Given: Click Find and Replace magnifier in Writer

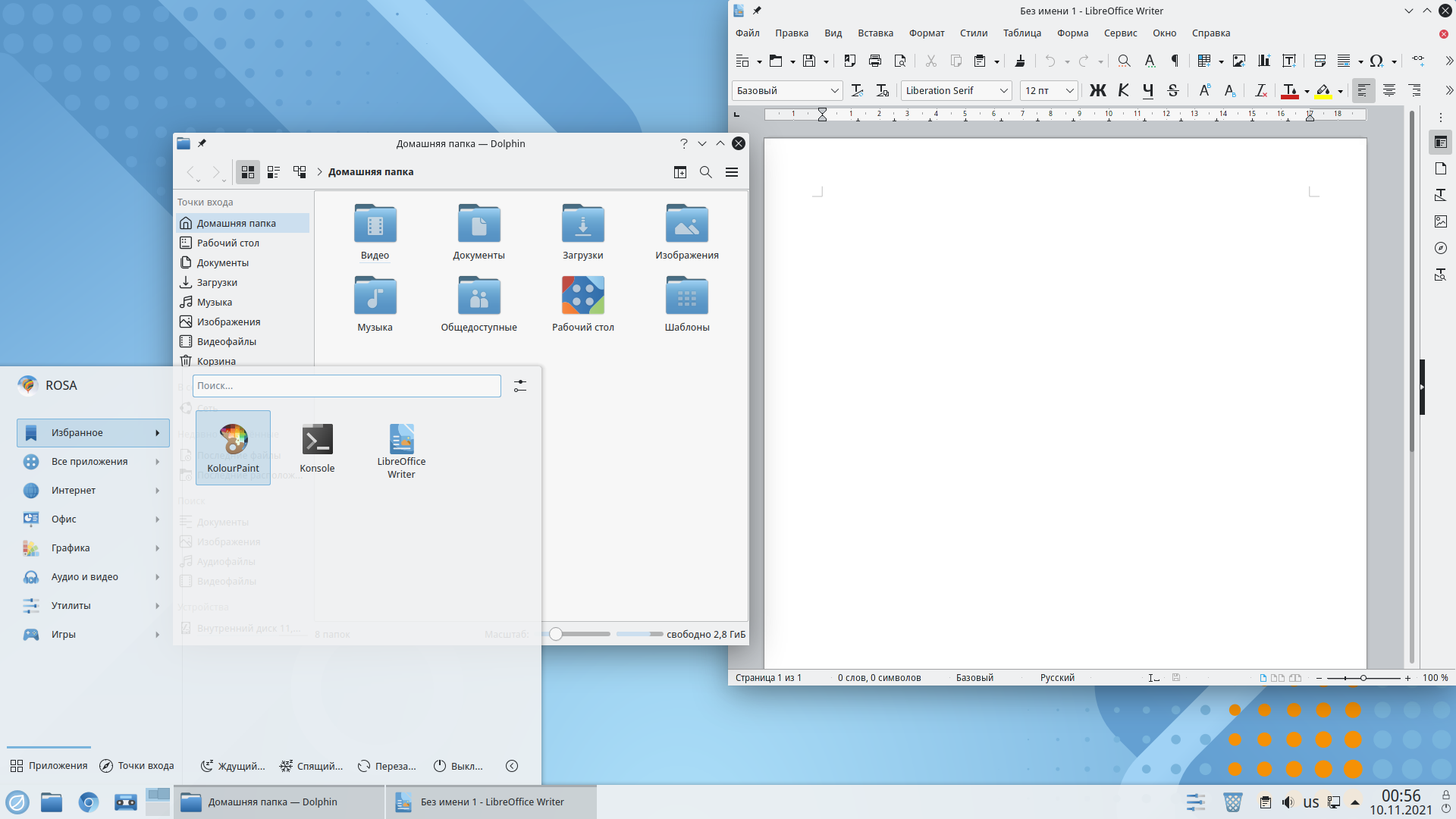Looking at the screenshot, I should (1124, 61).
